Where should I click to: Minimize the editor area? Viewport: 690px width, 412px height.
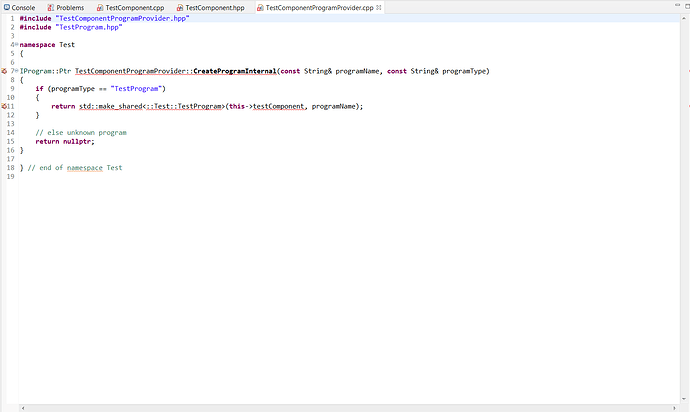coord(677,5)
